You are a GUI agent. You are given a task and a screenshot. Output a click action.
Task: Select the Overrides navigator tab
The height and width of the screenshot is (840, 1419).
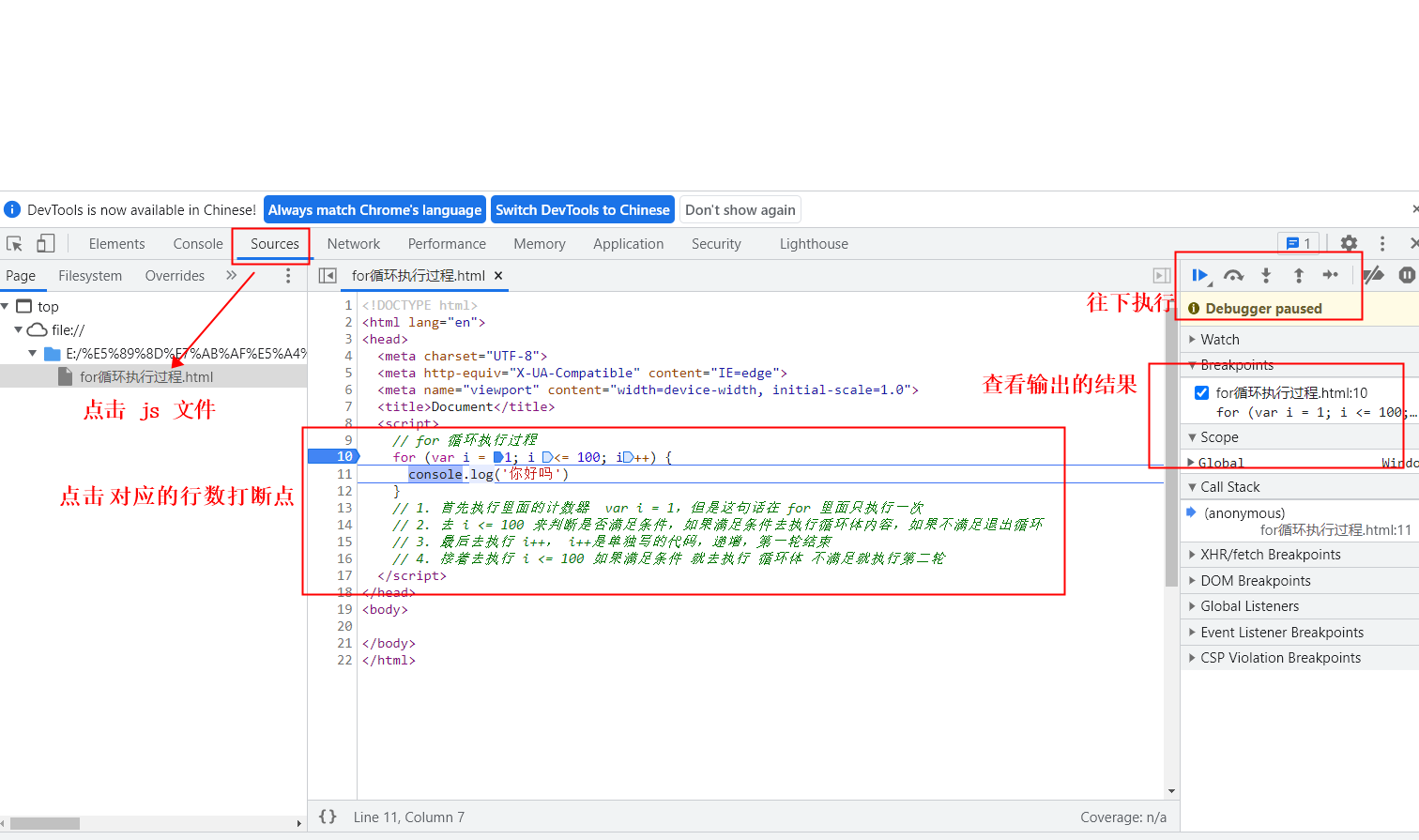[175, 275]
